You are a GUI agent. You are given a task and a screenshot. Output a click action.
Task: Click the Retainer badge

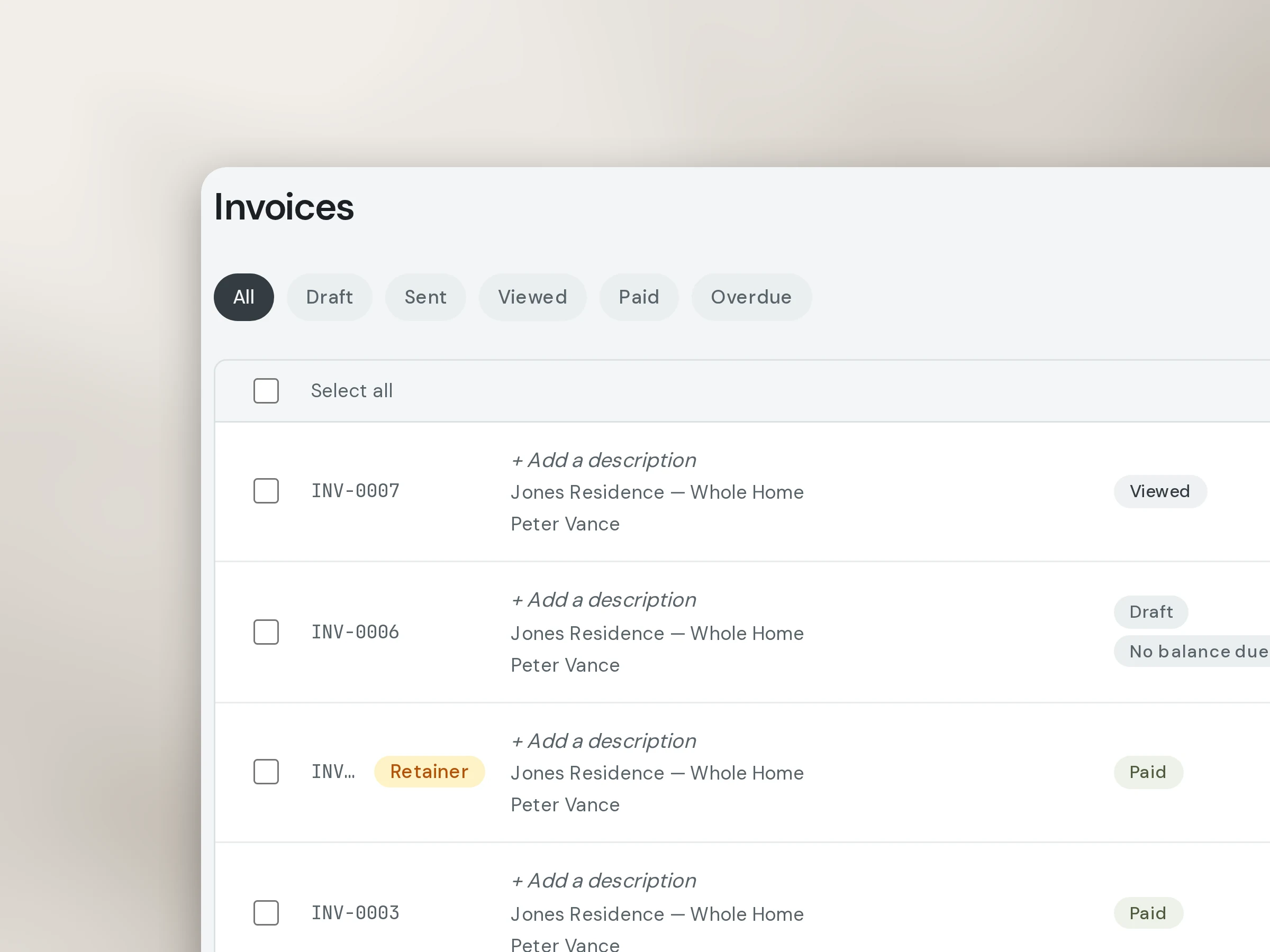coord(430,772)
